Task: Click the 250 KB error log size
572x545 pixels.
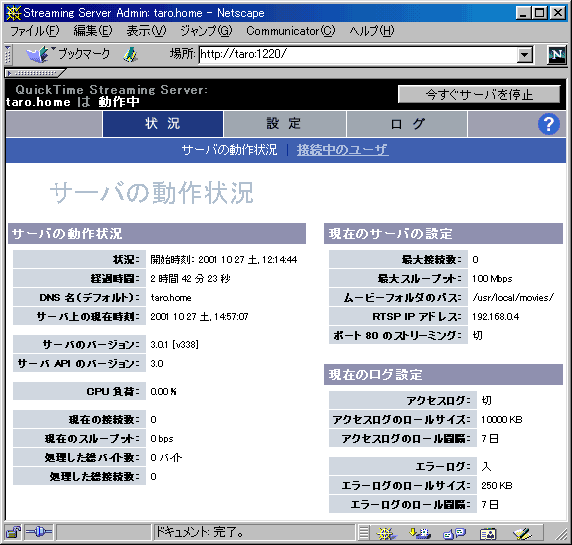Action: [497, 486]
